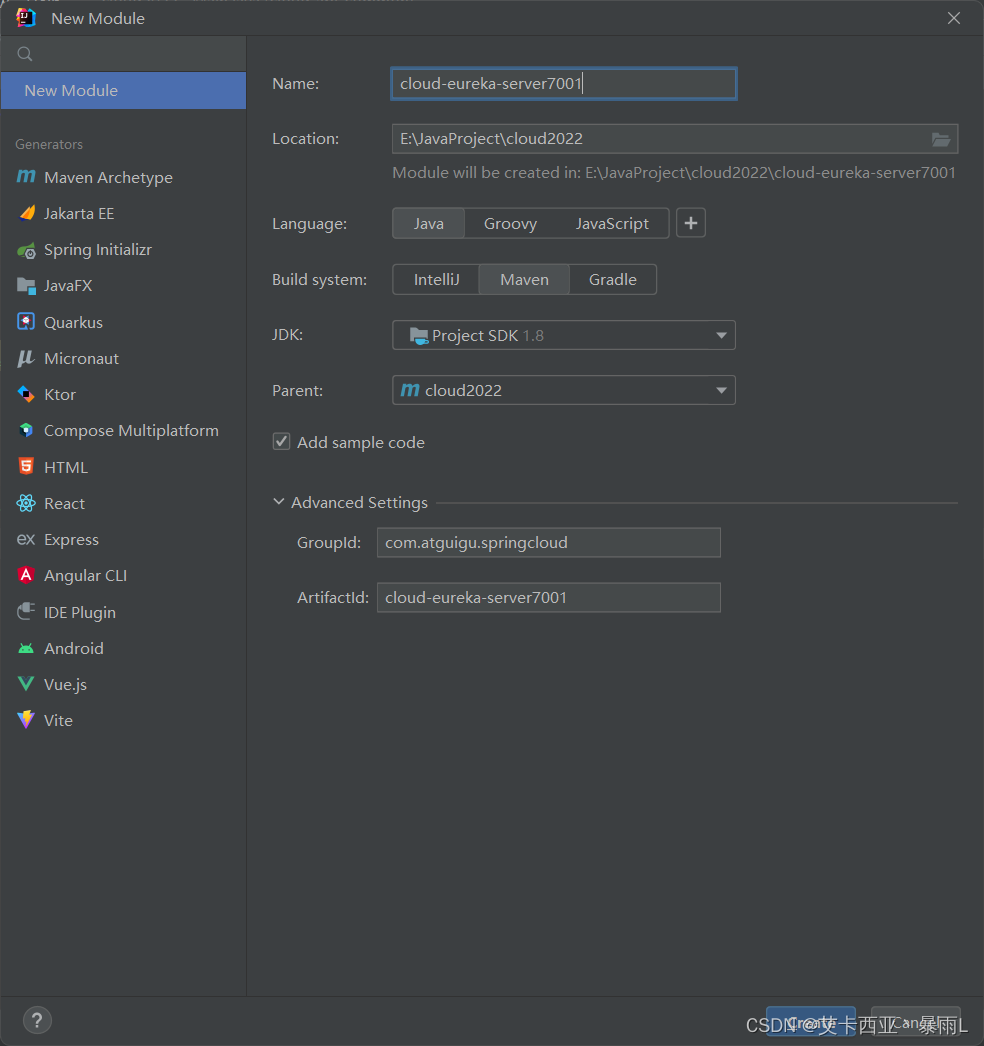The height and width of the screenshot is (1046, 984).
Task: Click the HTML5 icon
Action: [26, 466]
